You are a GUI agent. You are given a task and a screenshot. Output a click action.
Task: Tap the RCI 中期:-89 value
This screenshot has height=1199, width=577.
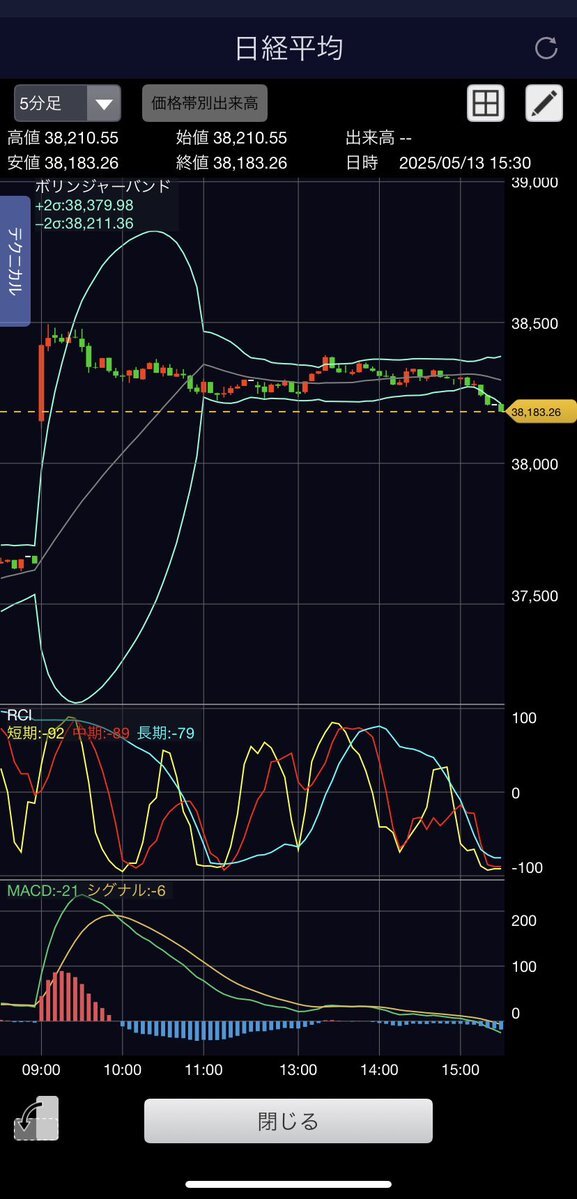click(101, 733)
